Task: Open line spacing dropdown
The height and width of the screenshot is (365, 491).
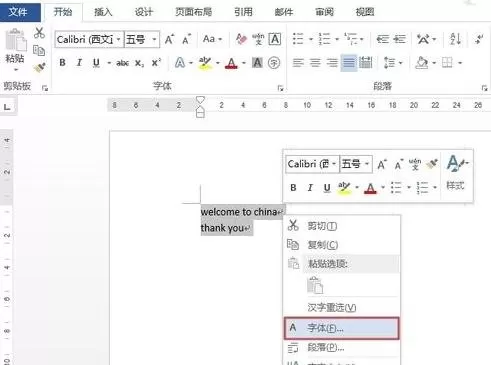Action: click(393, 63)
